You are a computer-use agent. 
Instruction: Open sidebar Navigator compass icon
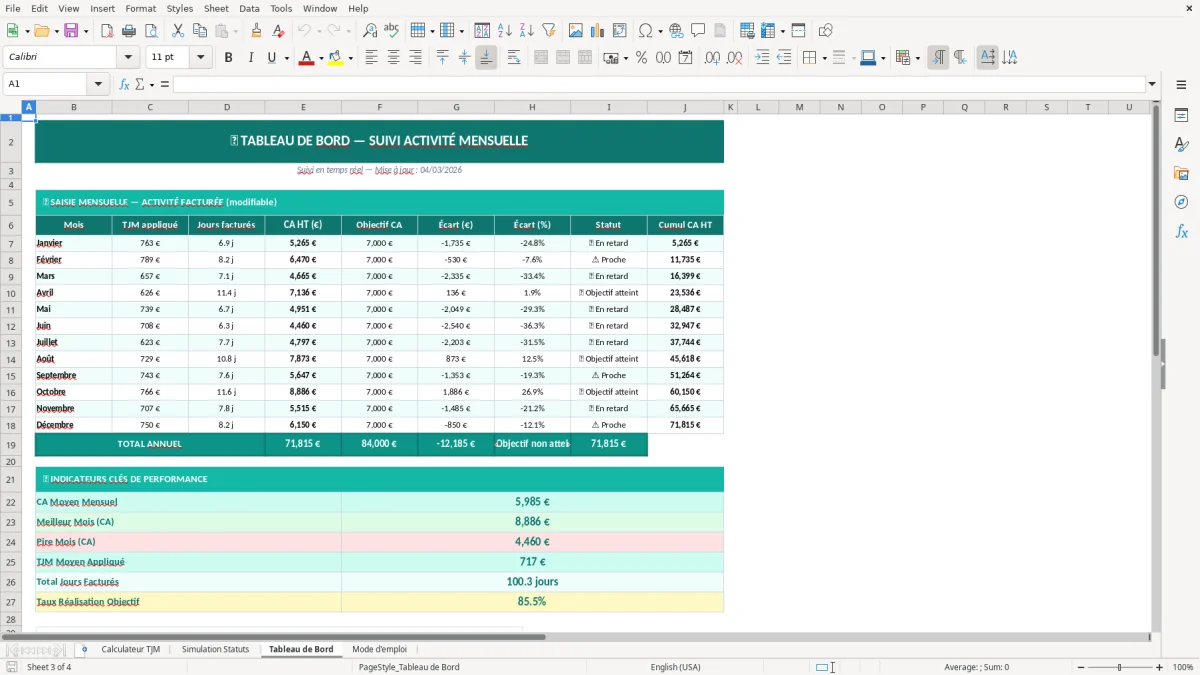tap(1181, 202)
